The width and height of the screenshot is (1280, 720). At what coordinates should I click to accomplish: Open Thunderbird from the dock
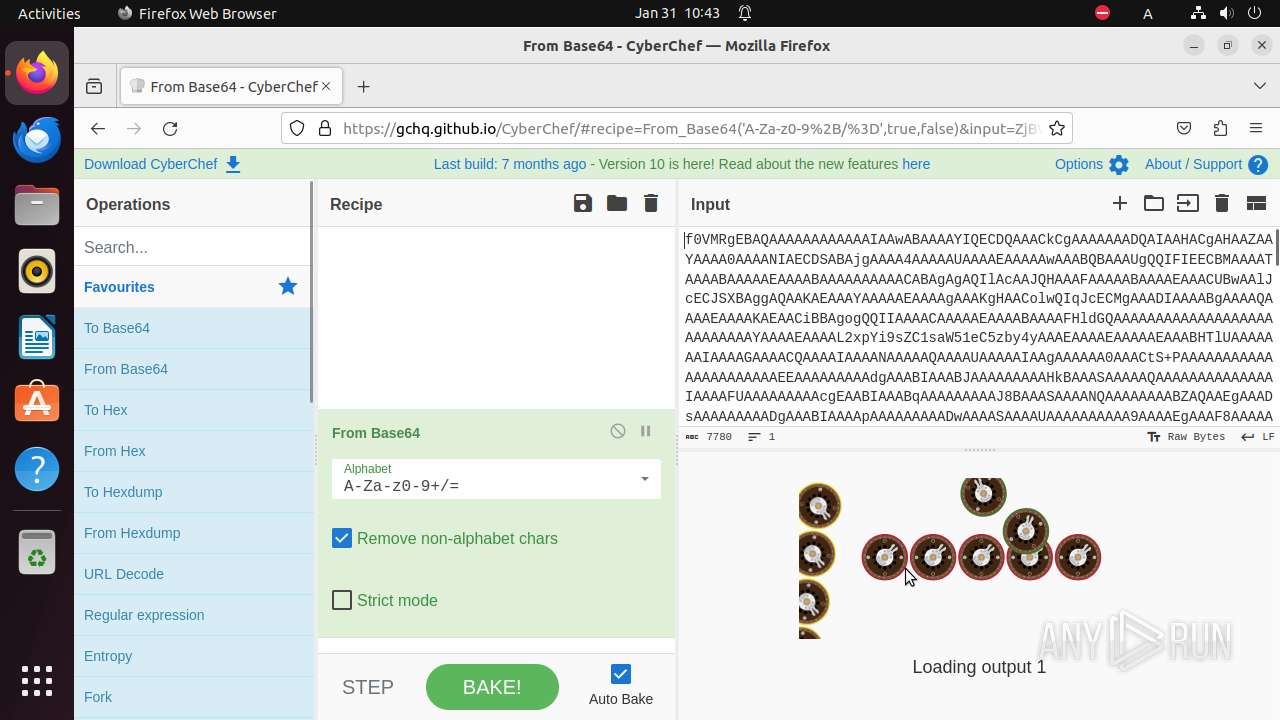point(37,139)
